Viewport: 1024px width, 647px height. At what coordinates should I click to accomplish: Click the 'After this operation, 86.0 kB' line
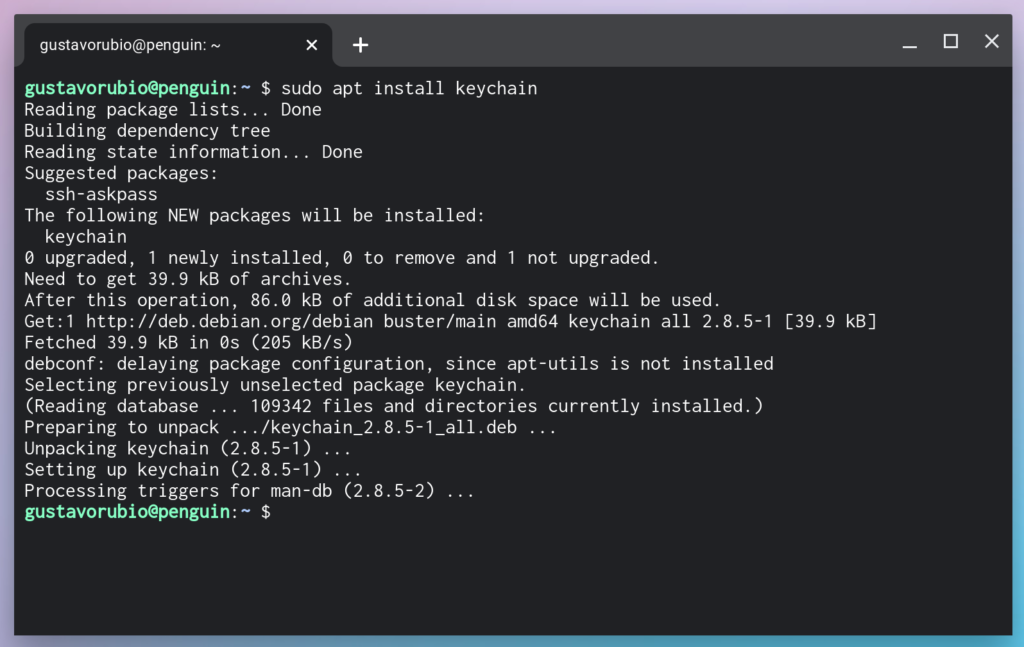(372, 300)
